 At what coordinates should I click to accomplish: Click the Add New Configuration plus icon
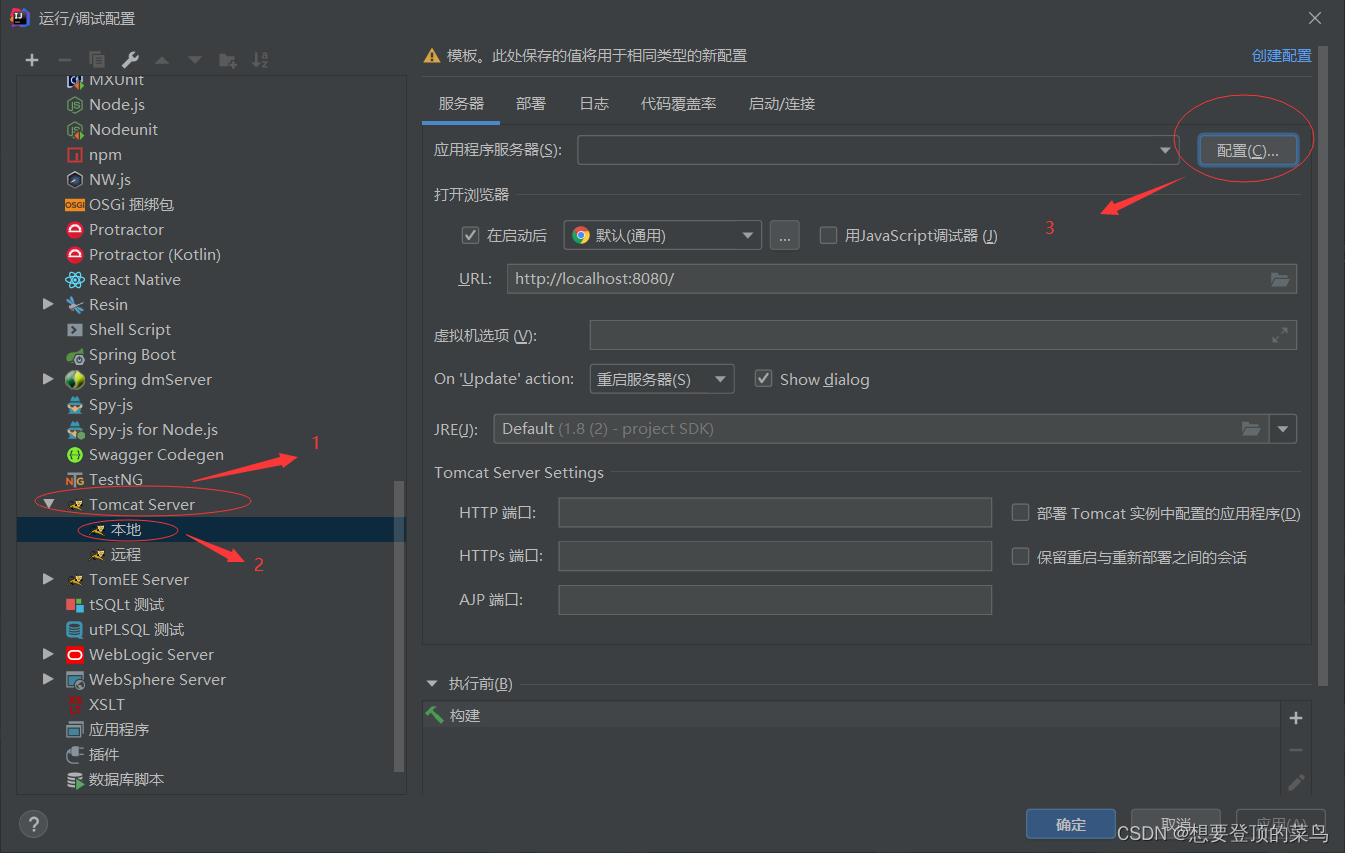coord(32,60)
